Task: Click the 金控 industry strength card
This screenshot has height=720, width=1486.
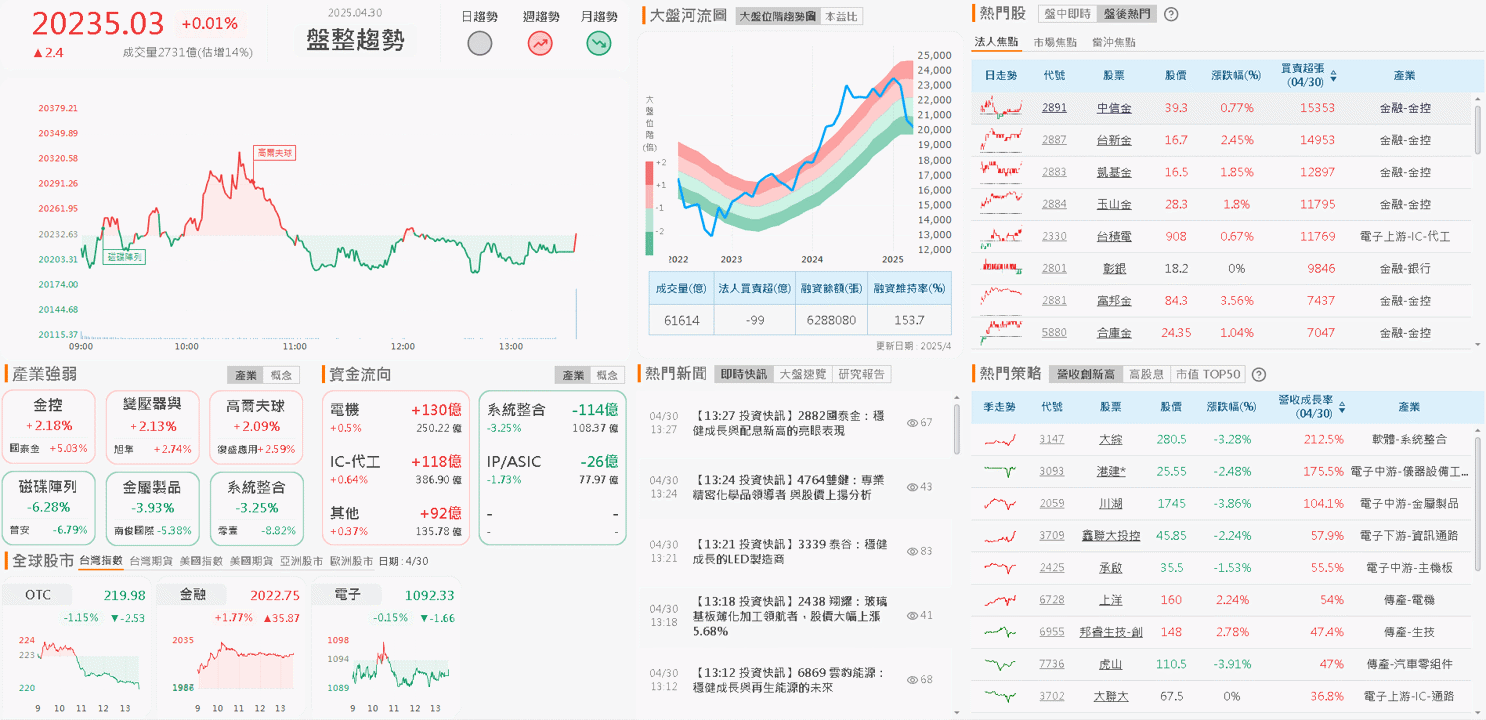Action: click(x=49, y=426)
